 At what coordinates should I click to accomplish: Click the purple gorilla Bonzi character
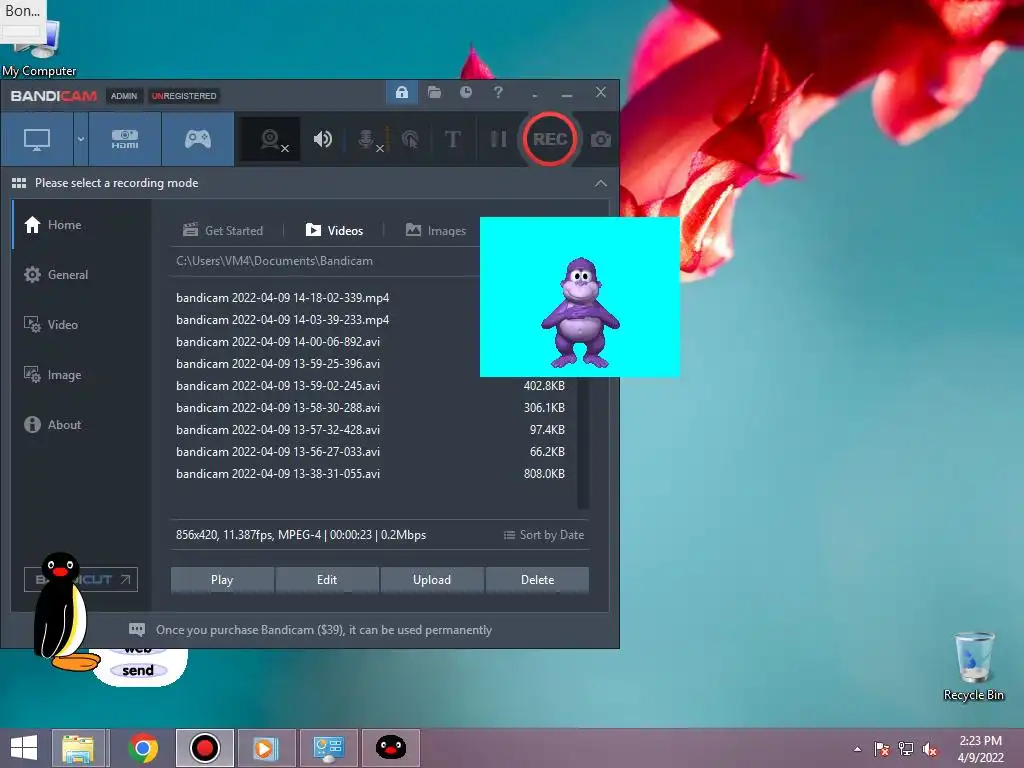click(x=580, y=312)
